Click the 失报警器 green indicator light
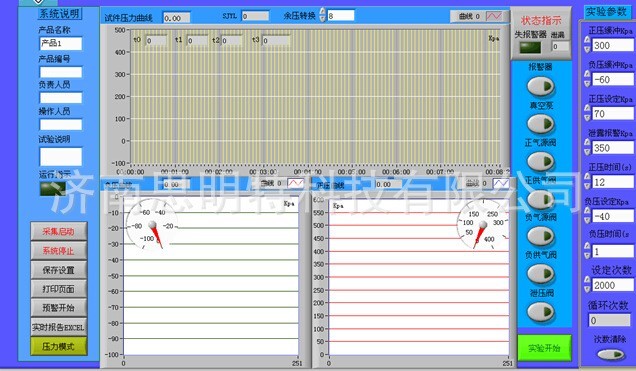636x371 pixels. [x=531, y=47]
